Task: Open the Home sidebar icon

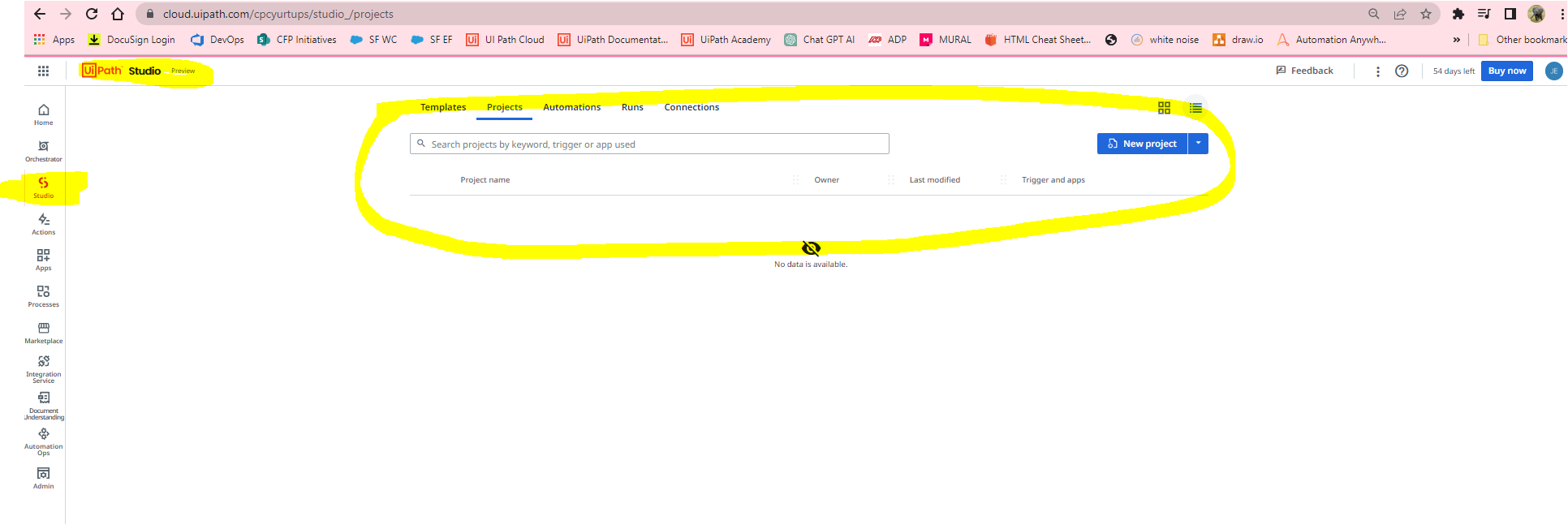Action: (x=44, y=114)
